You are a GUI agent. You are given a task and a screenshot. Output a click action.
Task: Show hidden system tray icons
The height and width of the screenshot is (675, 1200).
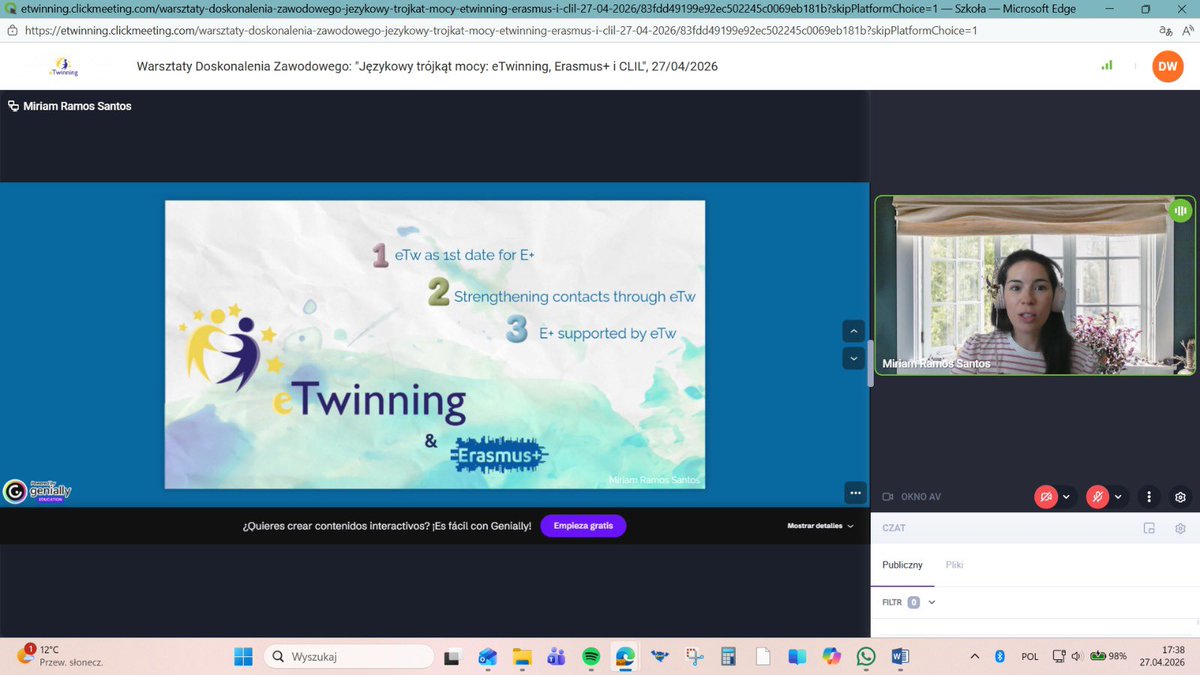[x=975, y=656]
